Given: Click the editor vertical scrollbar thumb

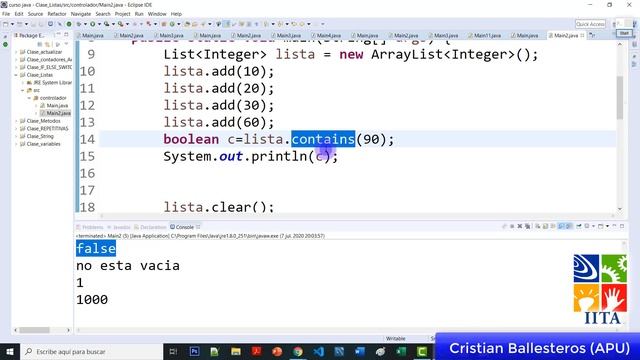Looking at the screenshot, I should (x=620, y=97).
